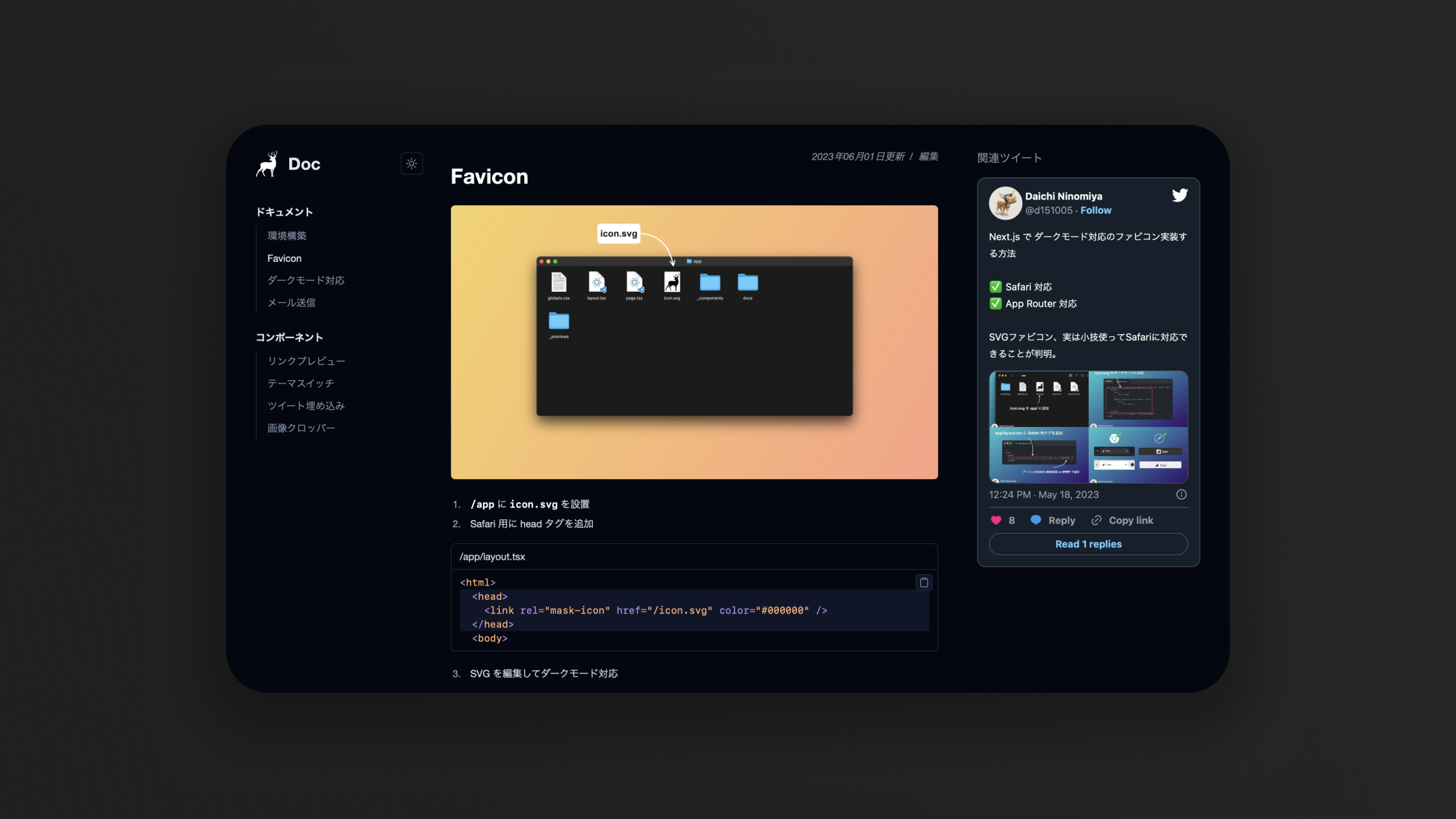Follow @d151005 on the tweet
This screenshot has height=819, width=1456.
click(1095, 211)
